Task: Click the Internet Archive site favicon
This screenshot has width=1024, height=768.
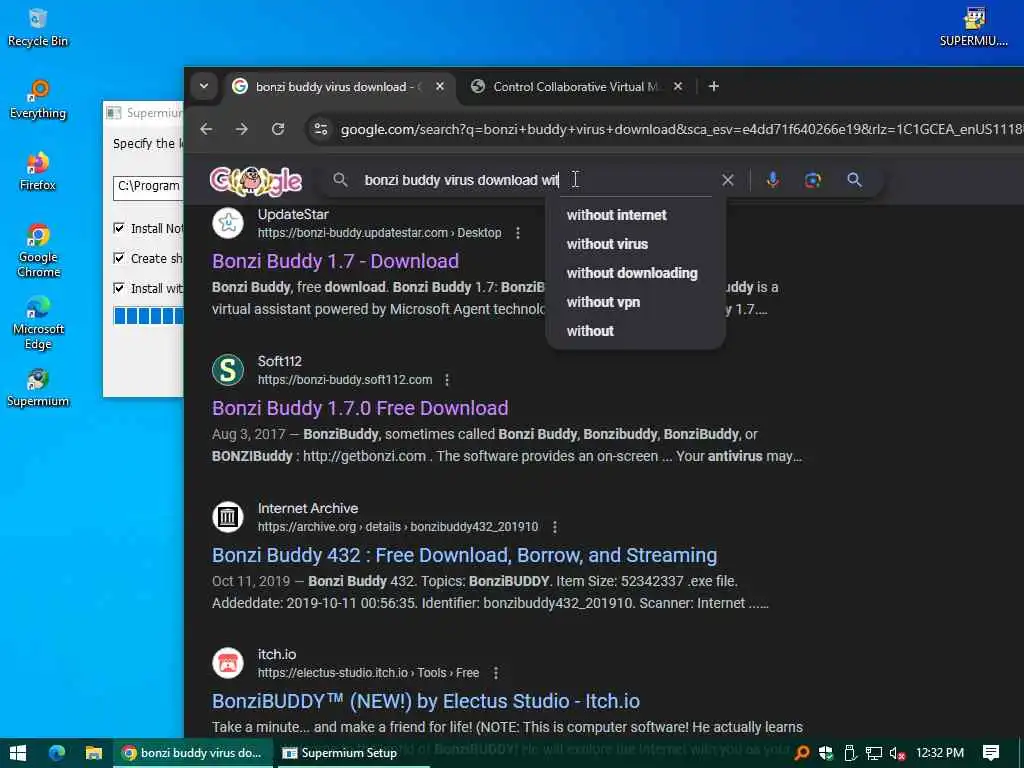Action: tap(228, 517)
